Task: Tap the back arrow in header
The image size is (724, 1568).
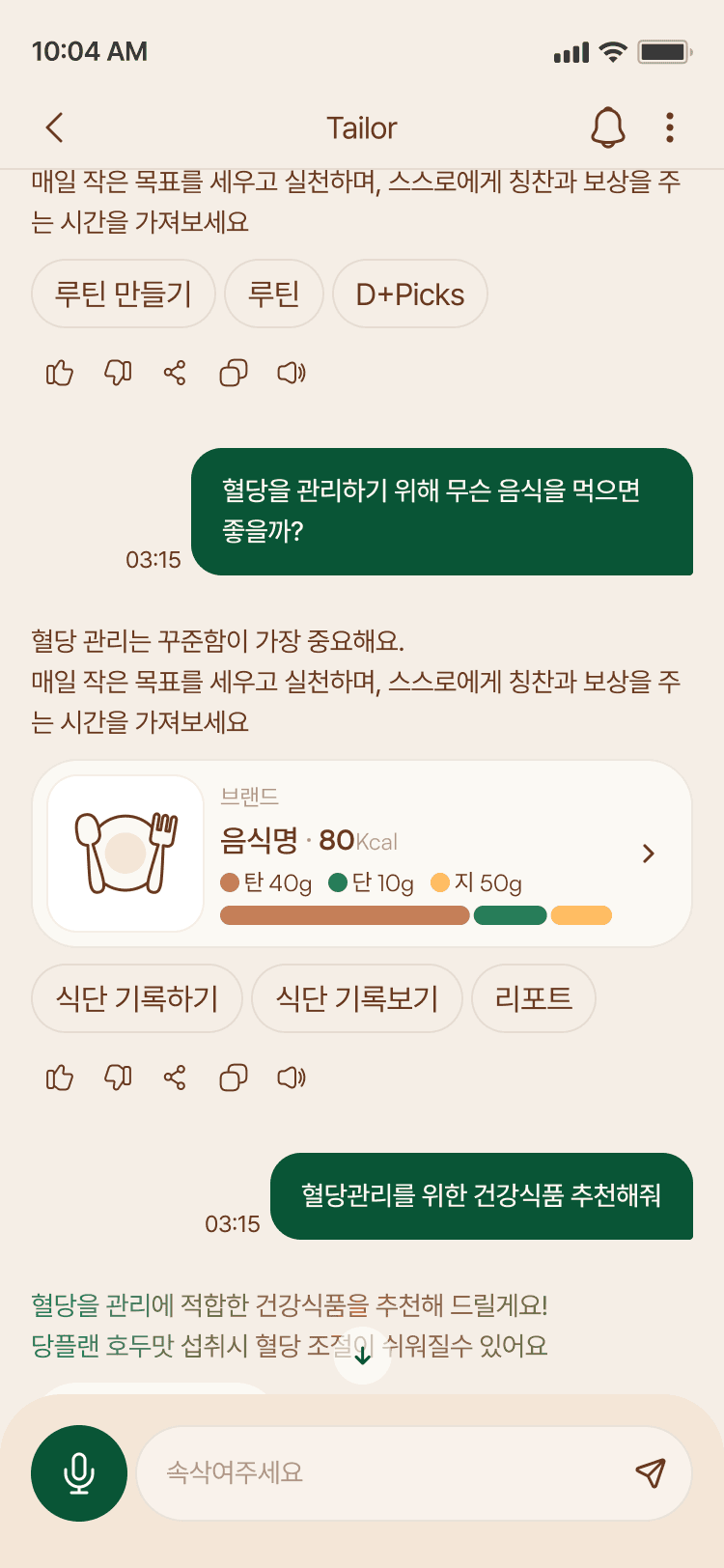Action: point(55,127)
